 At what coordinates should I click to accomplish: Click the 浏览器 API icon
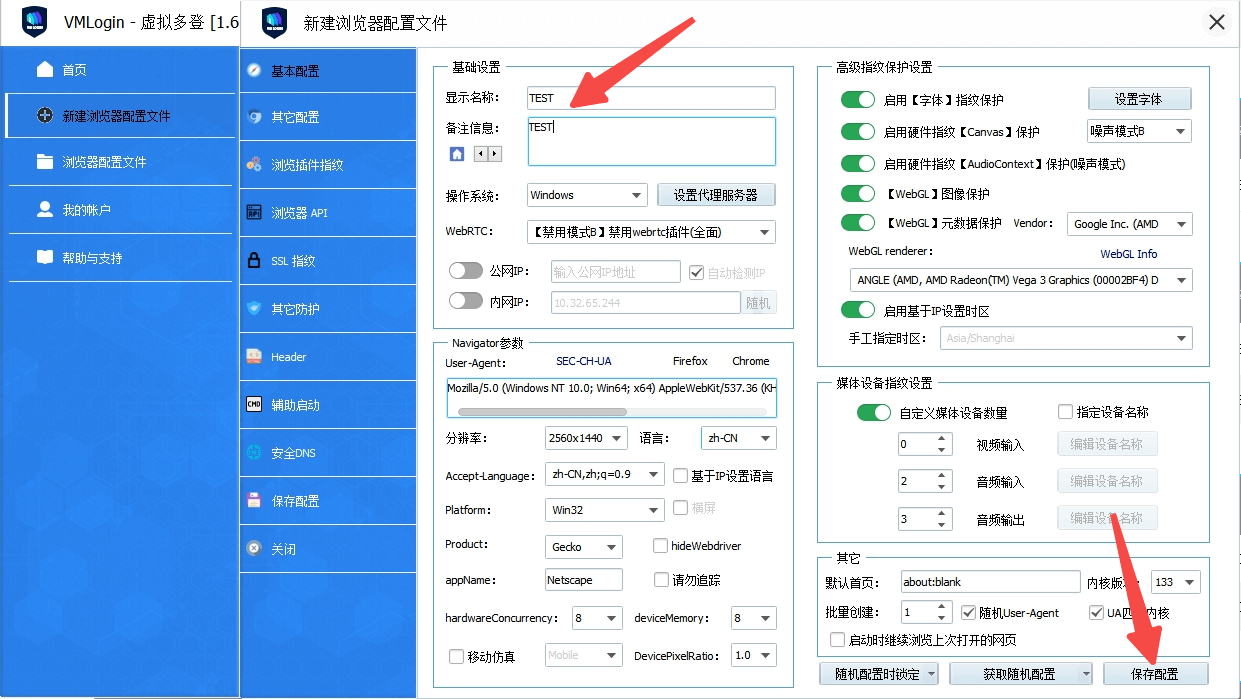click(254, 213)
